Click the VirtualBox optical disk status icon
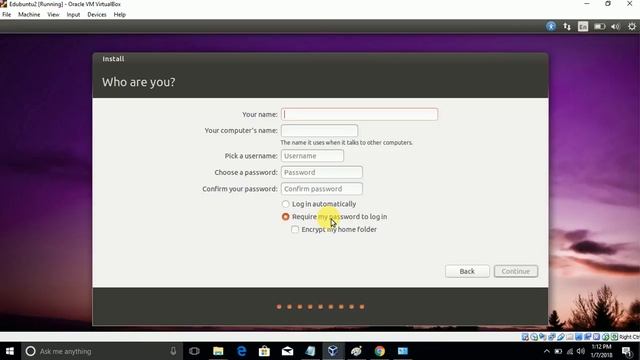The width and height of the screenshot is (640, 360). point(534,337)
